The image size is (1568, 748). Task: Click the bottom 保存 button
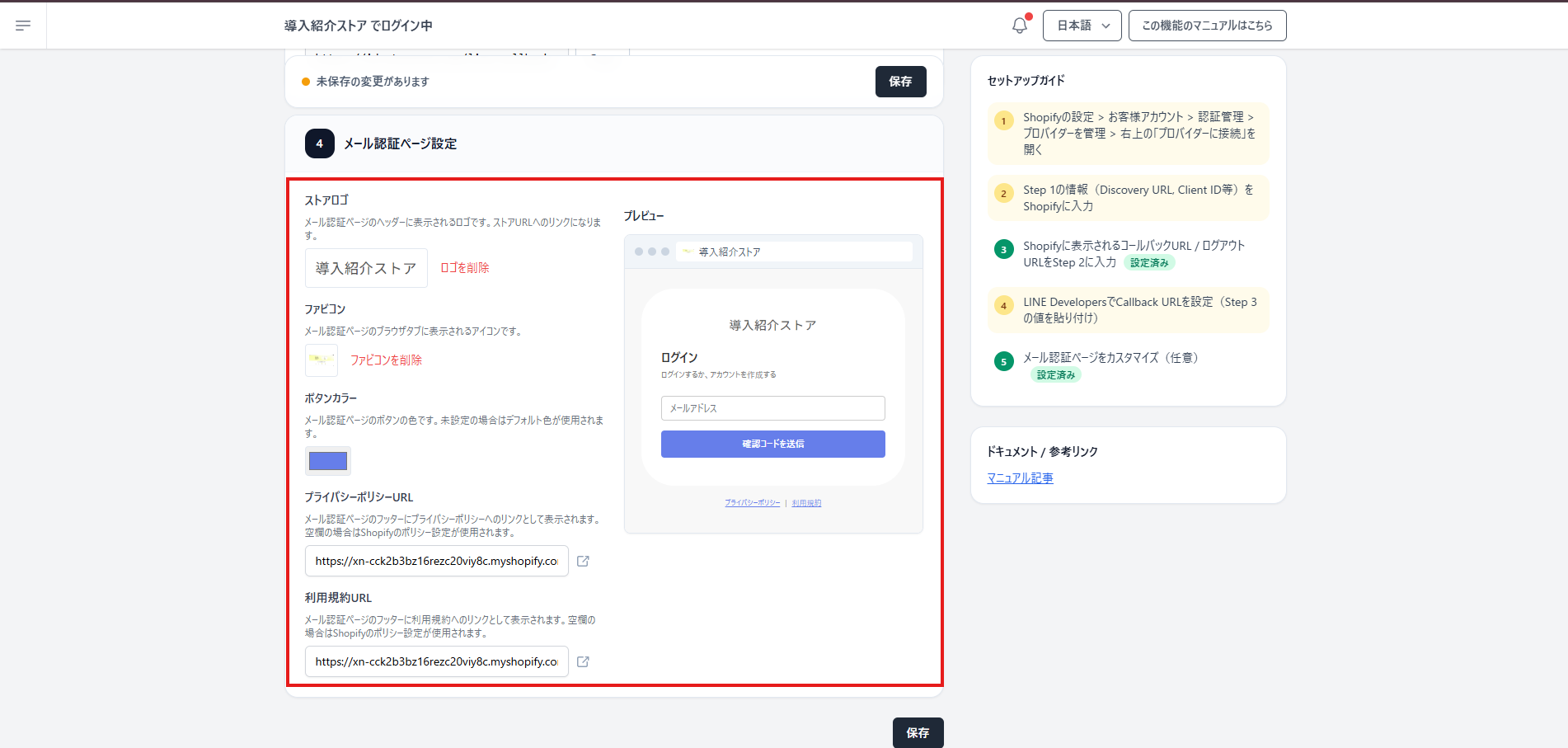(918, 732)
